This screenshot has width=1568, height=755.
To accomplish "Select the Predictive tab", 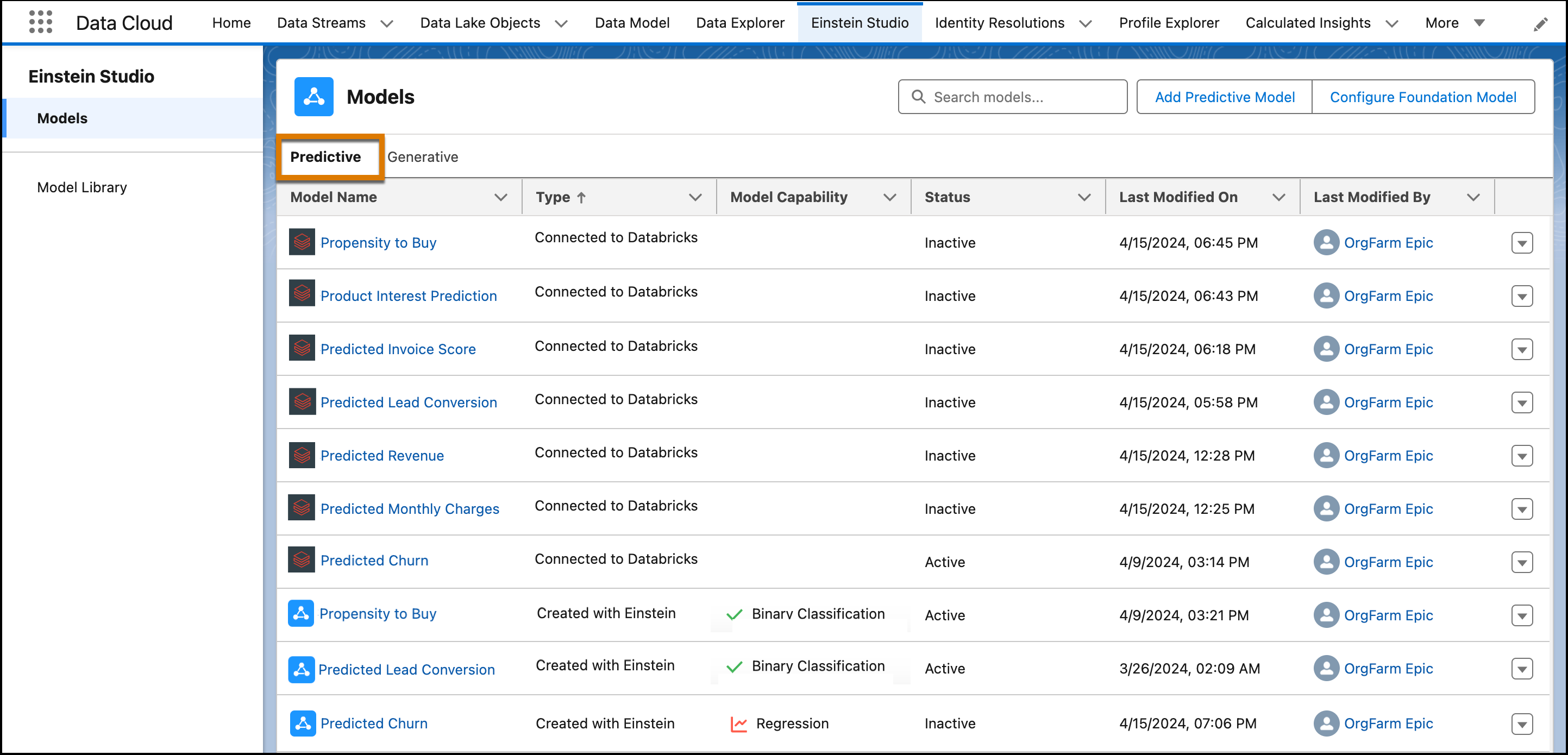I will [325, 157].
